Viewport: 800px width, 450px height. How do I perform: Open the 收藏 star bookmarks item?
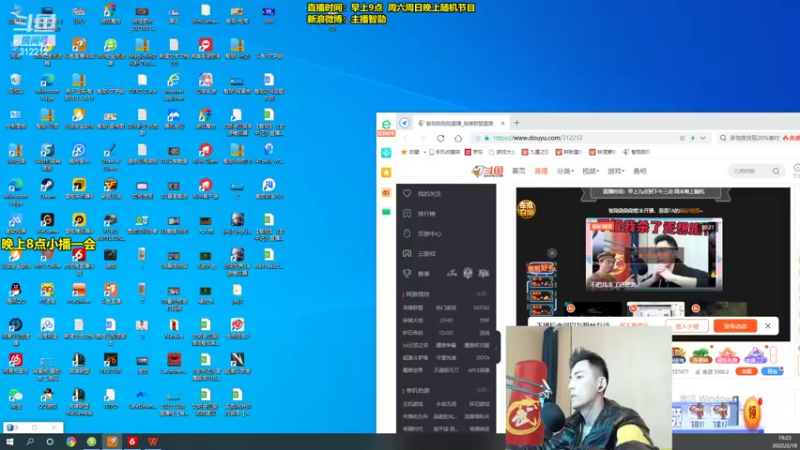click(410, 152)
